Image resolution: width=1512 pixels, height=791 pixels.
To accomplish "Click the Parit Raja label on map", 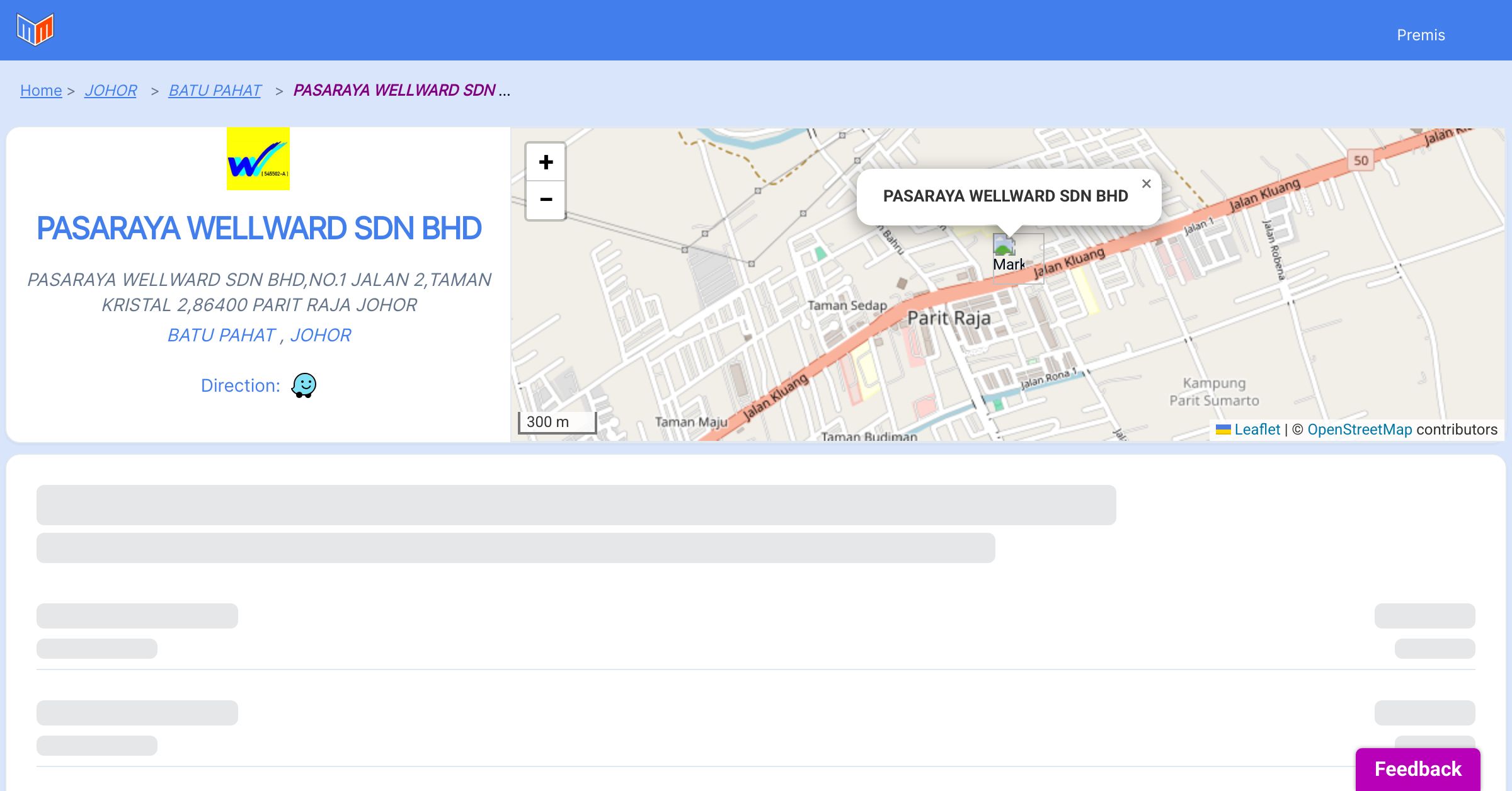I will point(949,318).
